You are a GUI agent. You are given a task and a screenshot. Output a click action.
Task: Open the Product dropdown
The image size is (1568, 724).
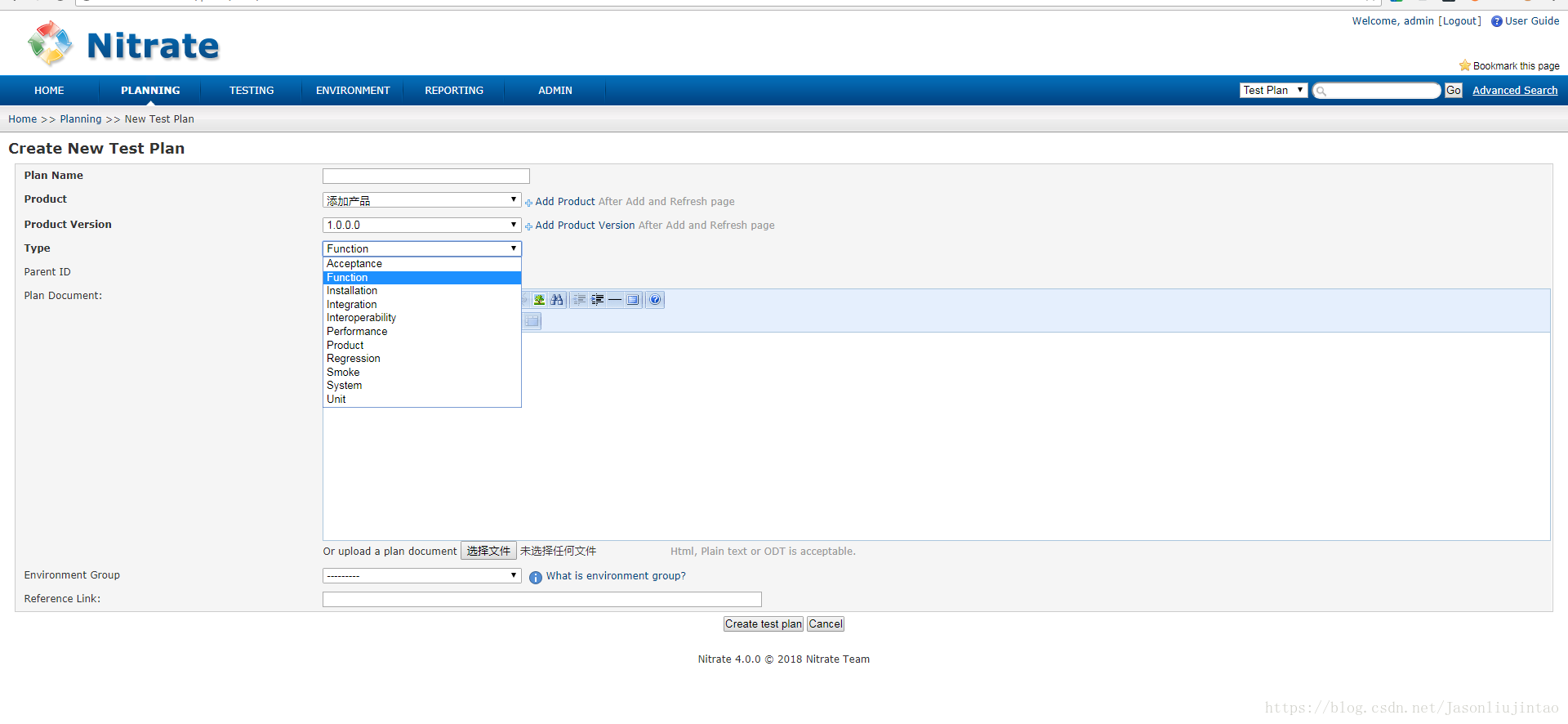pyautogui.click(x=421, y=200)
